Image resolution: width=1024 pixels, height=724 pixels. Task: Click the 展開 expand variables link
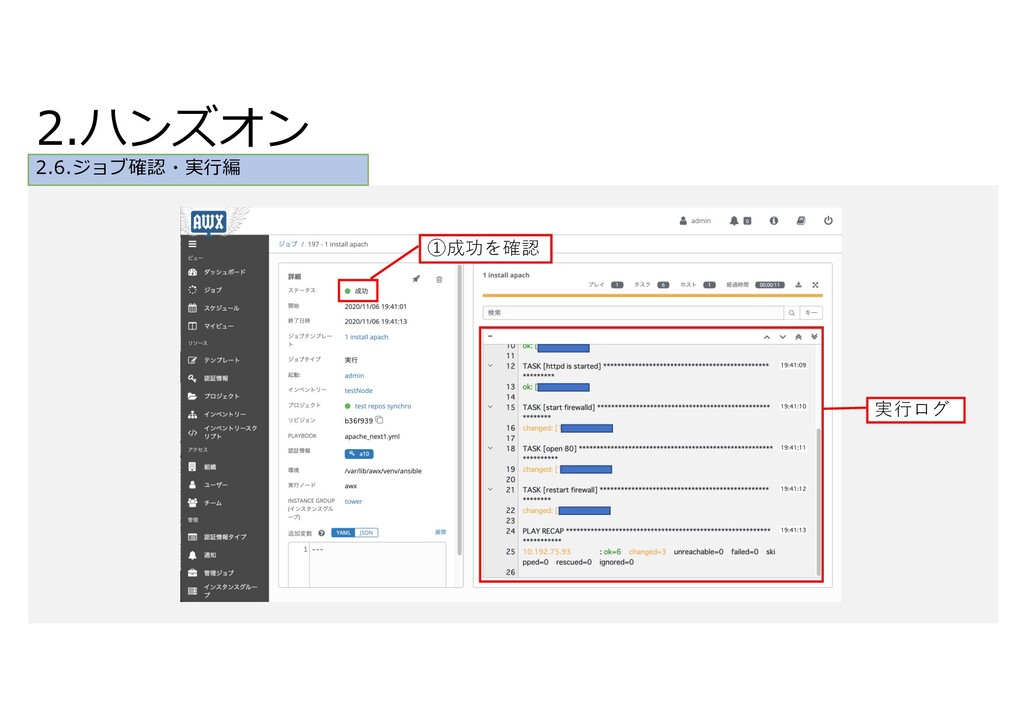(441, 532)
